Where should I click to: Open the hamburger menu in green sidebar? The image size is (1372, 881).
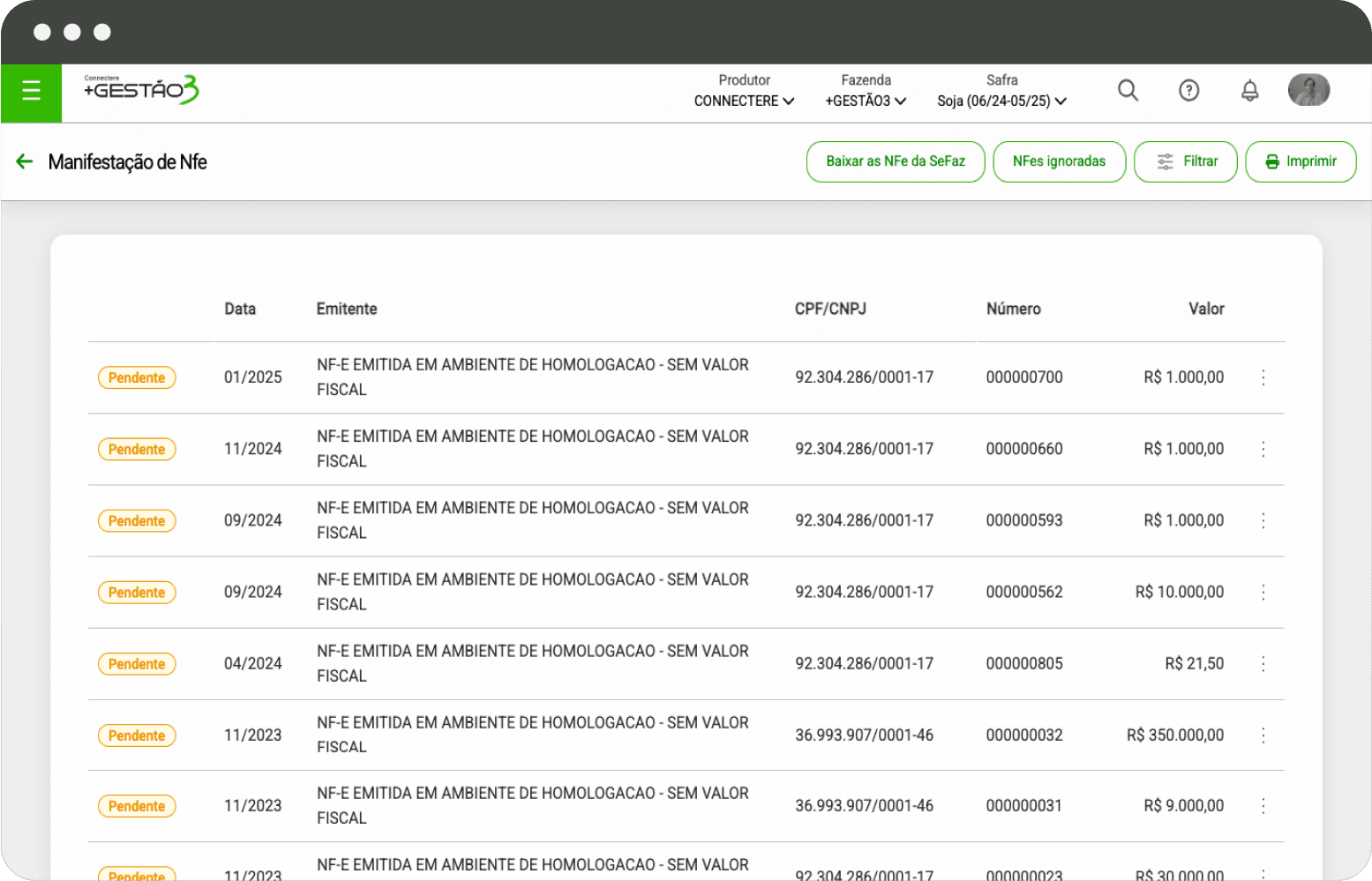click(x=31, y=91)
